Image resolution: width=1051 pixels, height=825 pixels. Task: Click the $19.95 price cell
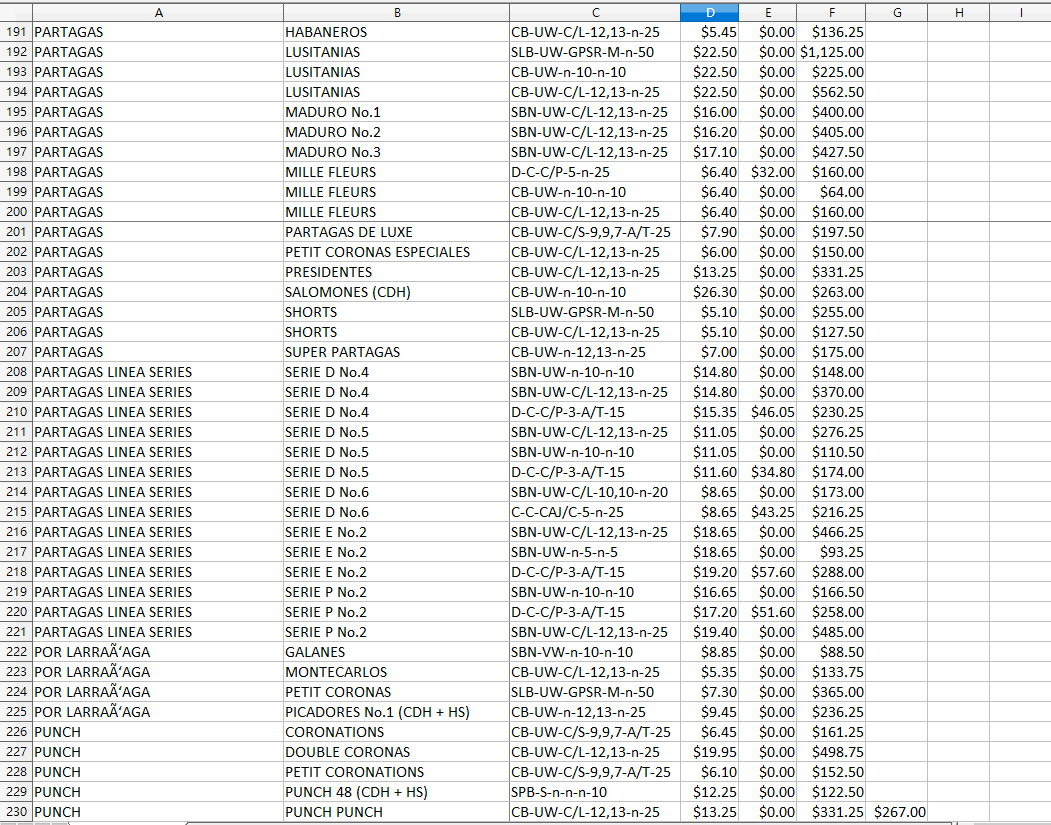(x=709, y=752)
